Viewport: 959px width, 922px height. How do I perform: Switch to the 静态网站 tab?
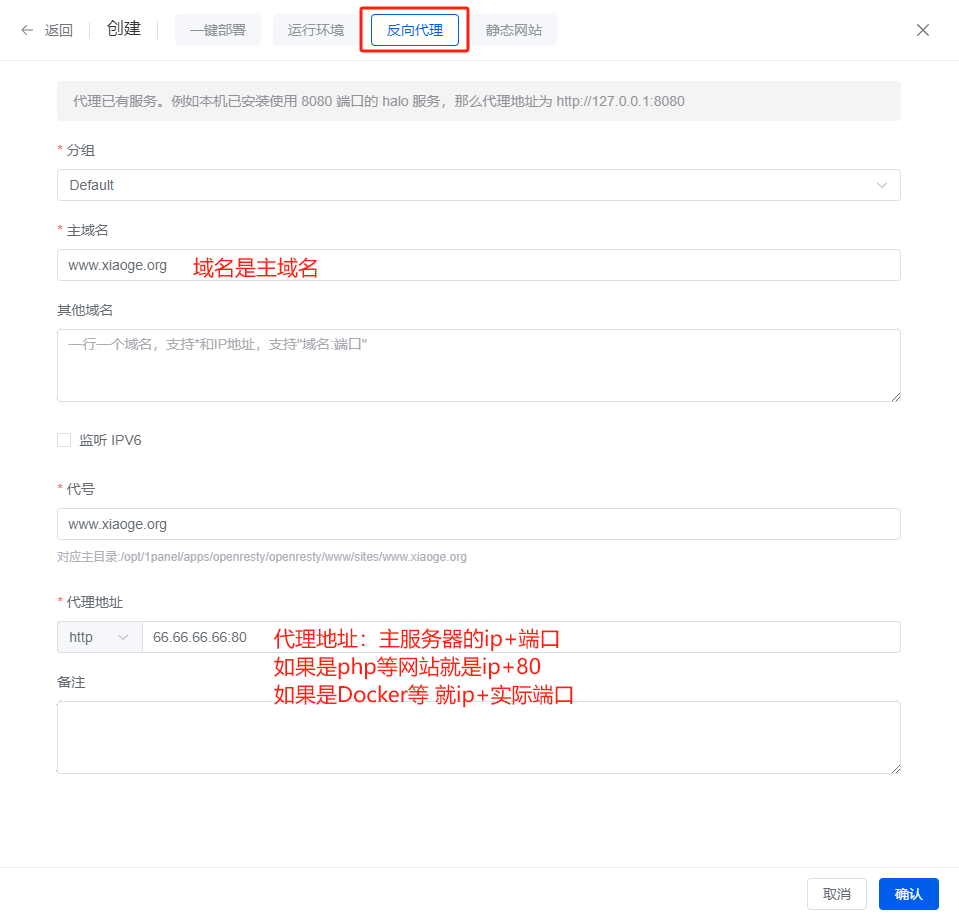click(x=514, y=30)
